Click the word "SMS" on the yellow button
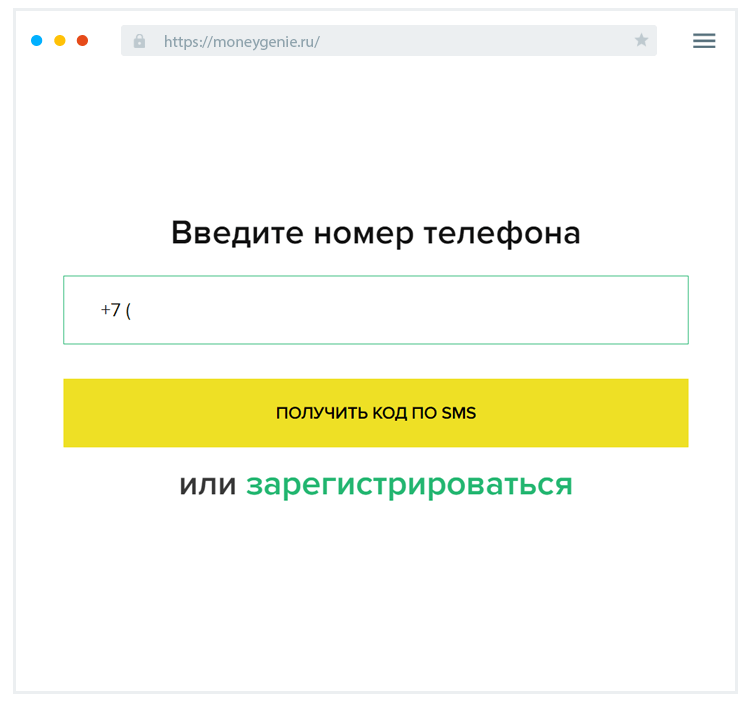Image resolution: width=751 pixels, height=709 pixels. pos(458,413)
